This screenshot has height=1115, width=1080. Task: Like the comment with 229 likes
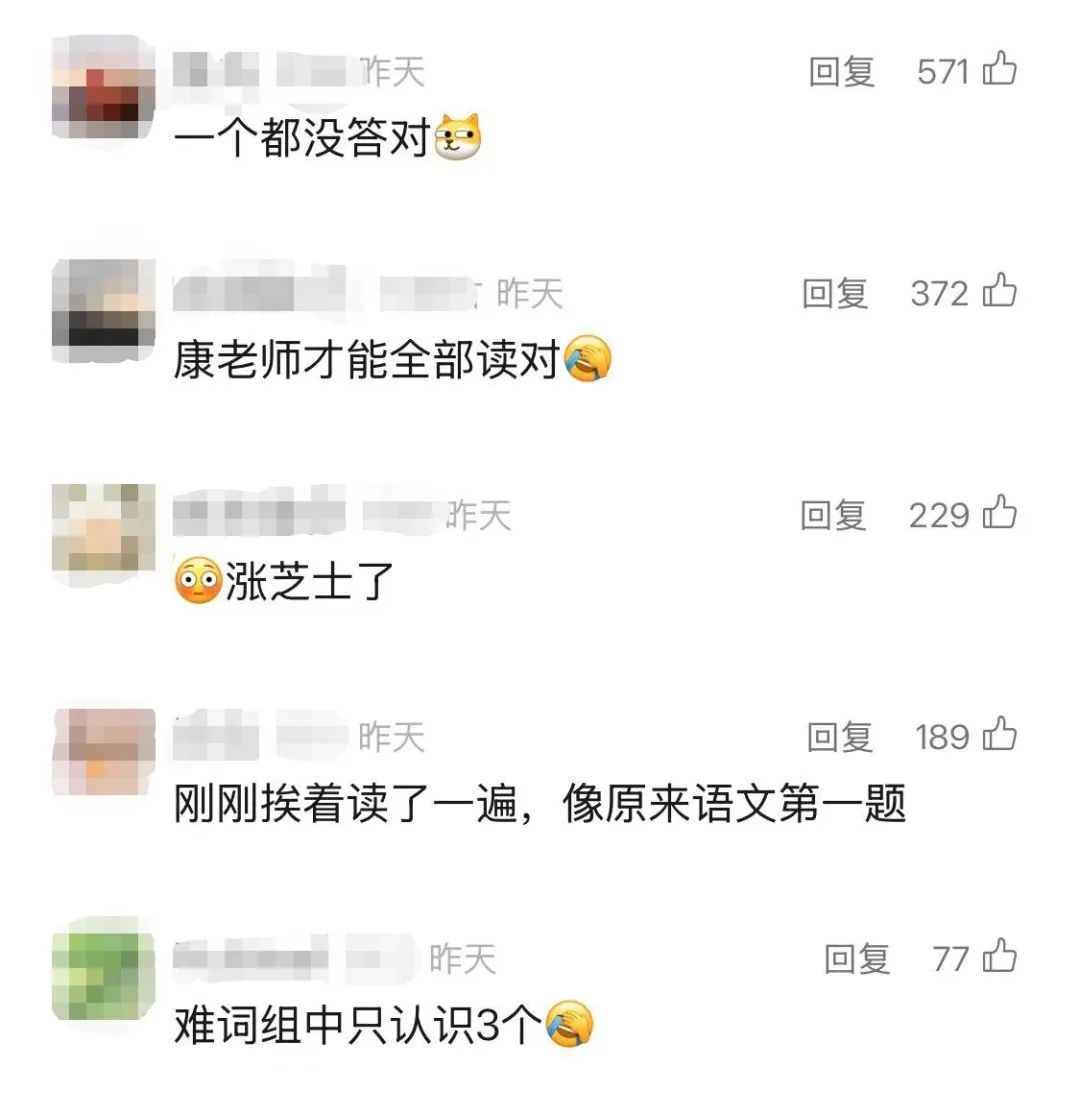click(999, 513)
